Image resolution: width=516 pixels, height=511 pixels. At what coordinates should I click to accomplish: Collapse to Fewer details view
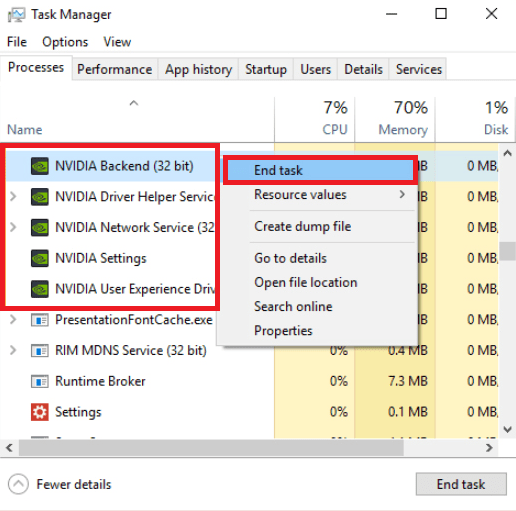tap(60, 484)
